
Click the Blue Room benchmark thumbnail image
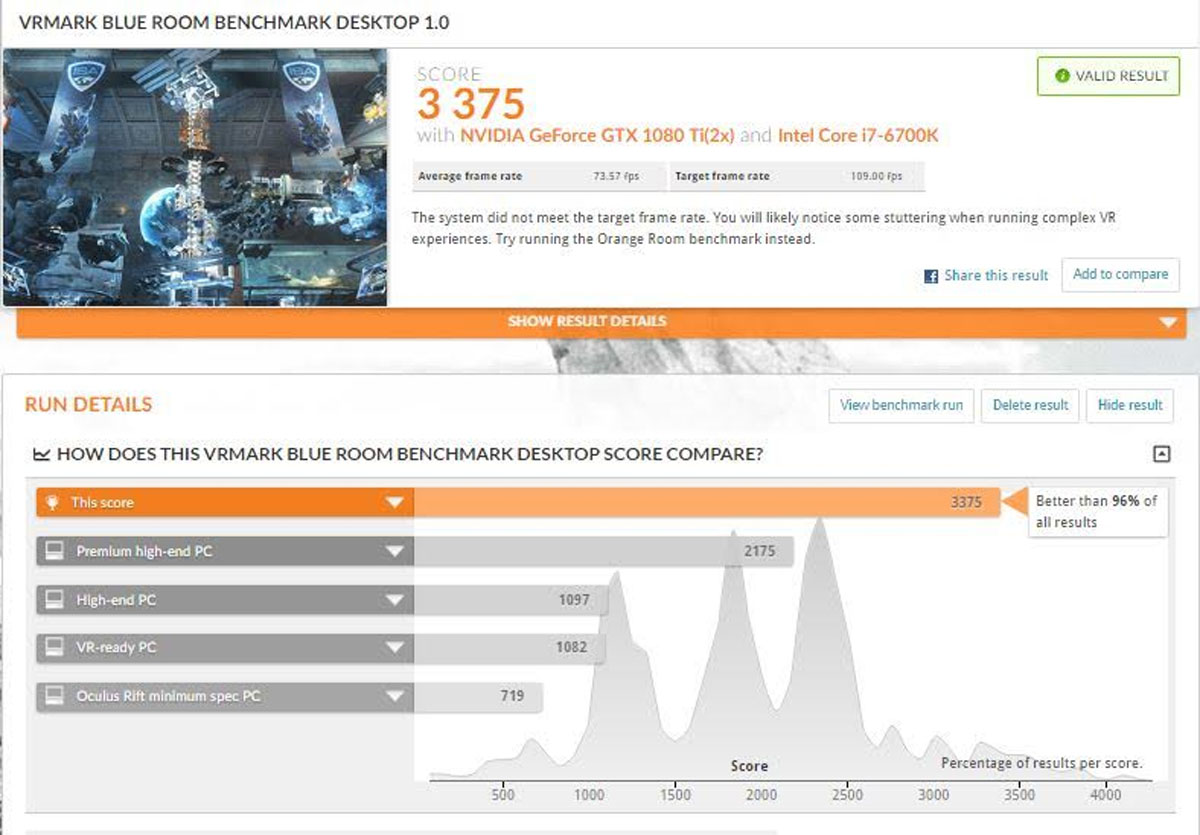tap(195, 178)
